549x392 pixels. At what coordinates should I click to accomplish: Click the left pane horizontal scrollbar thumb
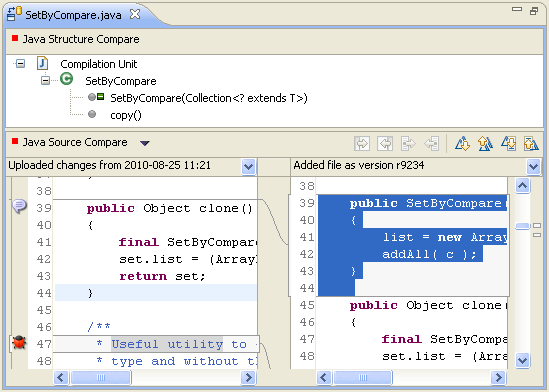point(101,378)
